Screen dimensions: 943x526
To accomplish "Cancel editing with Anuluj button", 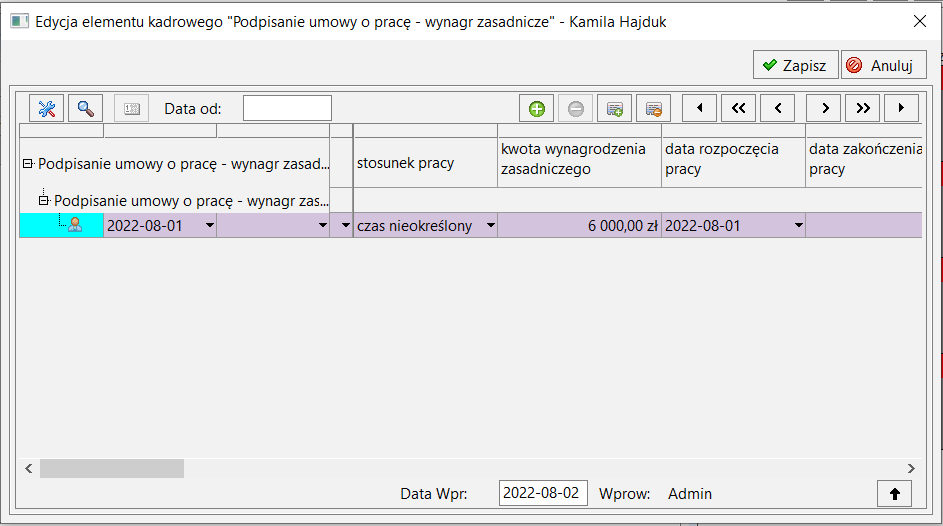I will [x=883, y=65].
